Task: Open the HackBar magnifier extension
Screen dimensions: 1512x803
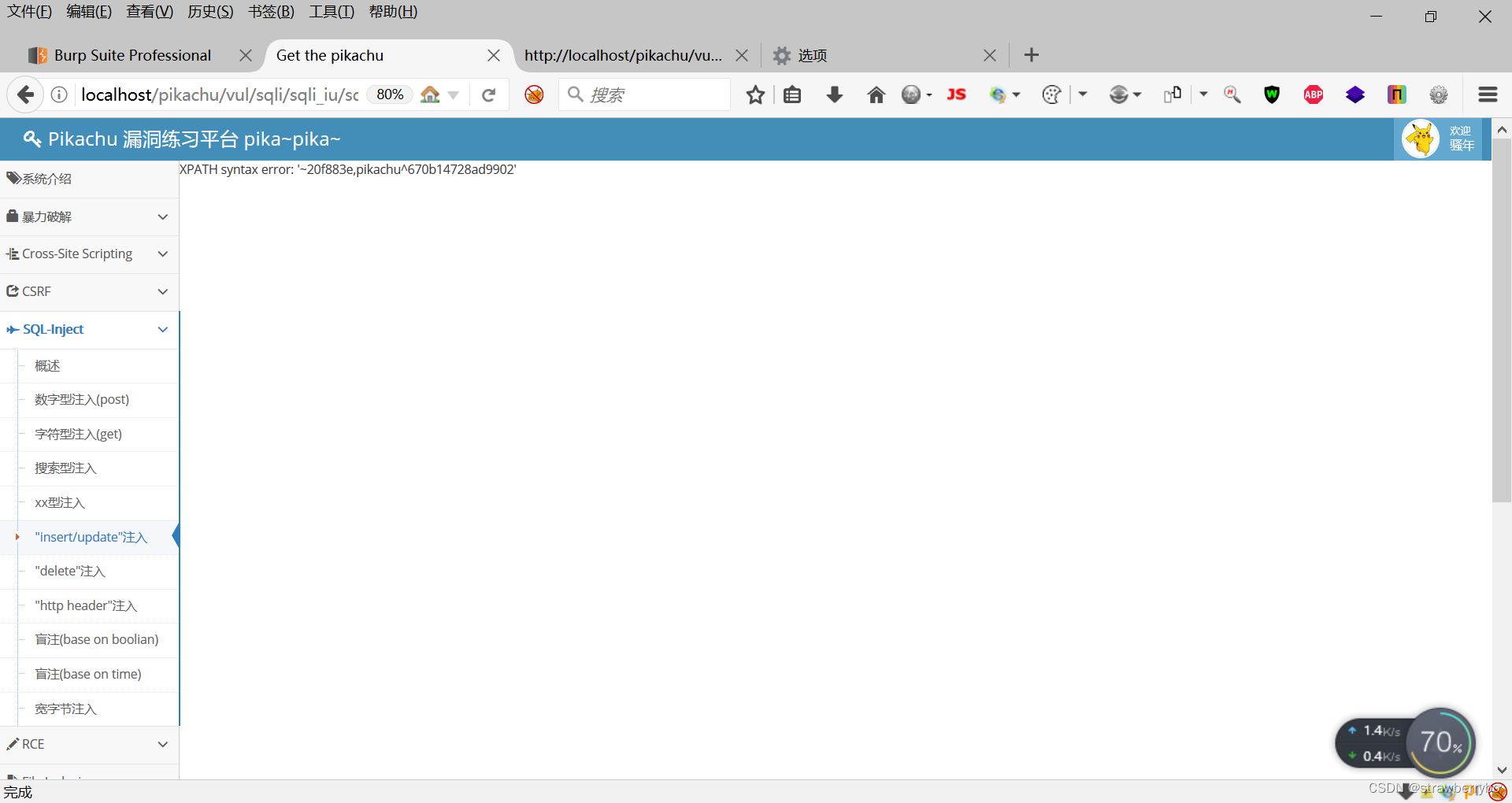Action: pyautogui.click(x=1232, y=94)
